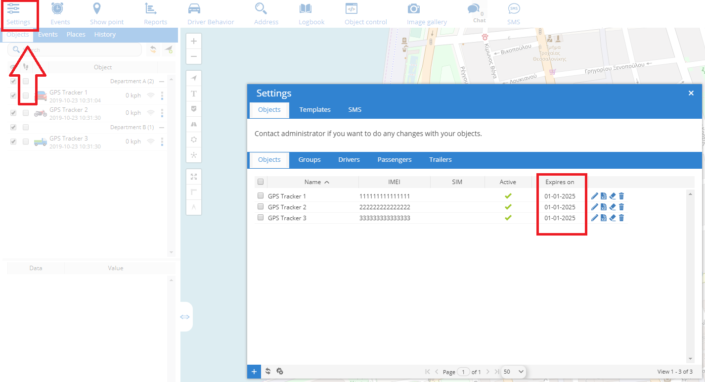Toggle follow checkbox for GPS Tracker 2 in sidebar
705x382 pixels.
coord(26,113)
